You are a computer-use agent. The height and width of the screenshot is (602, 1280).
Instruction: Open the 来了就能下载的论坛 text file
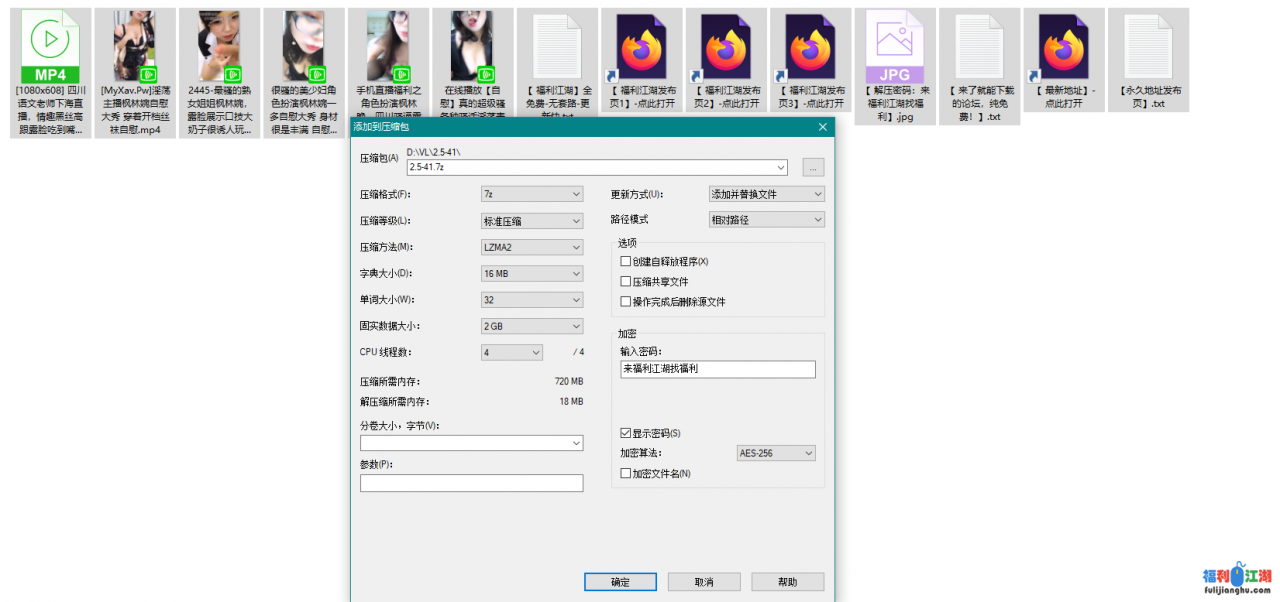click(979, 45)
